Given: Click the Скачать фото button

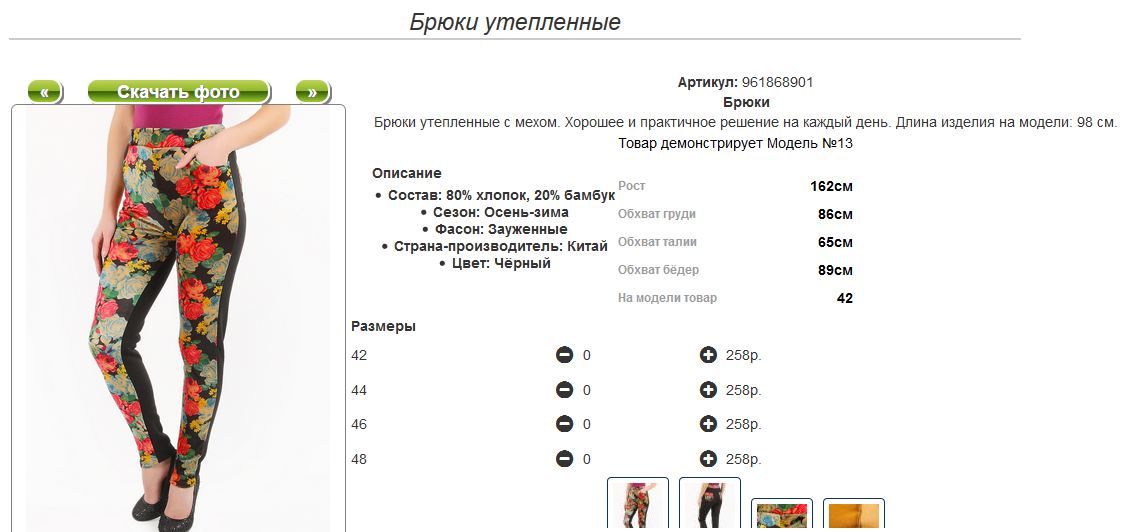Looking at the screenshot, I should 179,92.
